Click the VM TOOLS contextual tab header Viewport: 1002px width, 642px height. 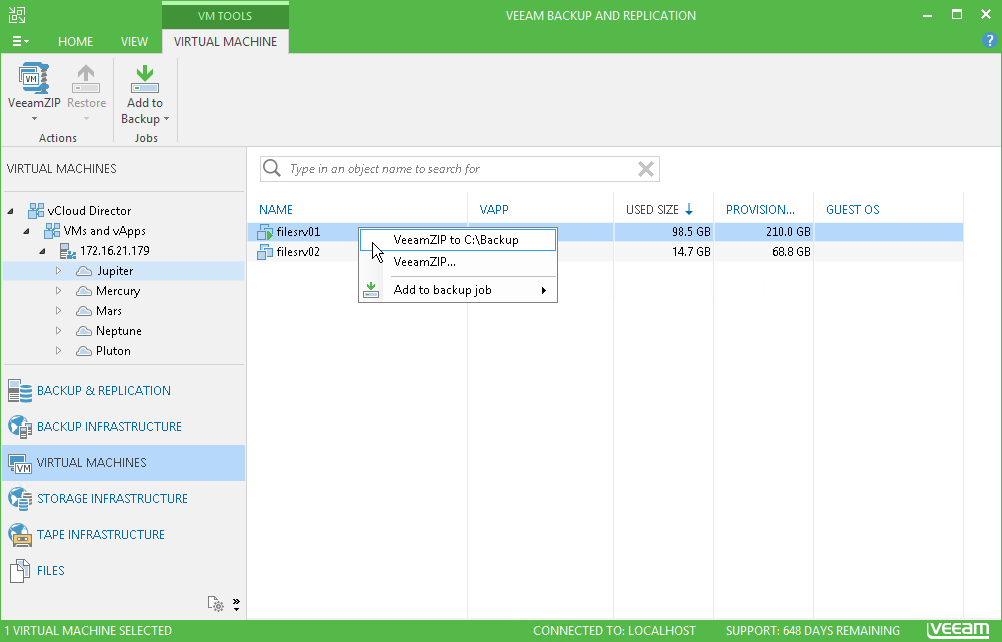point(225,15)
